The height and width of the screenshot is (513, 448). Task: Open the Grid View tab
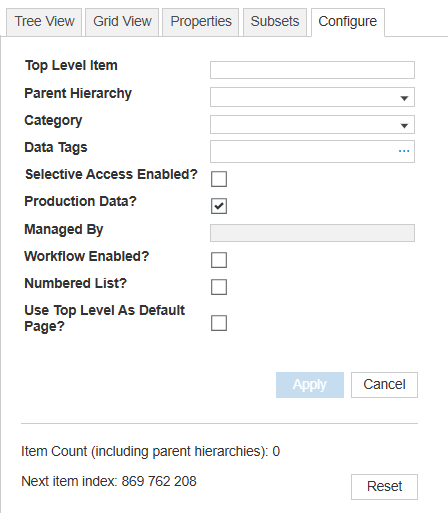tap(122, 22)
